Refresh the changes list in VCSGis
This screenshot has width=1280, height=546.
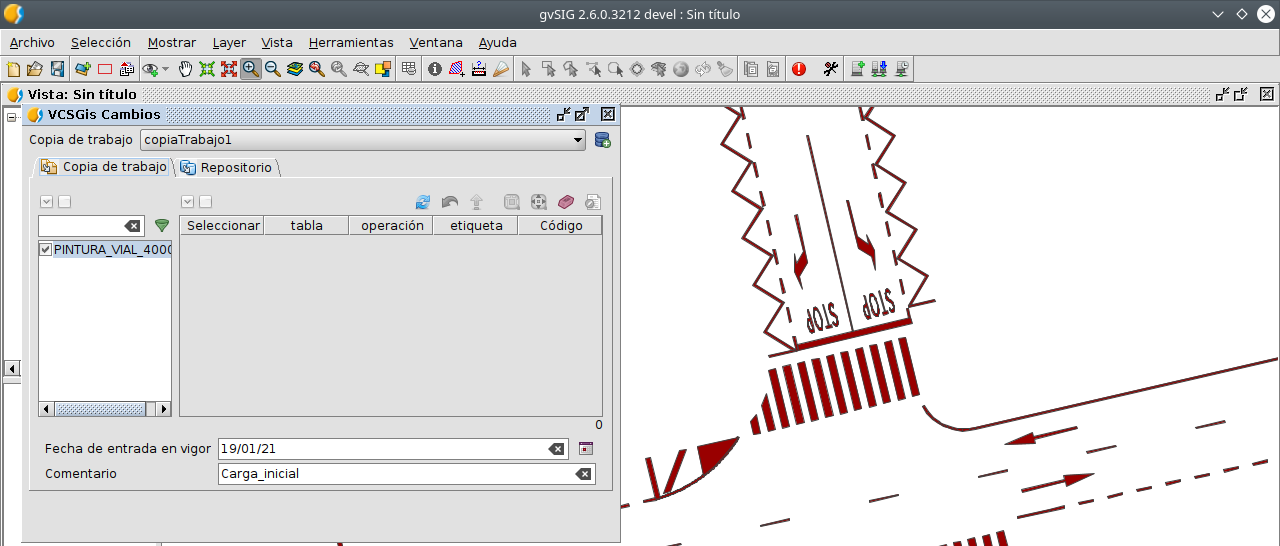pos(423,202)
